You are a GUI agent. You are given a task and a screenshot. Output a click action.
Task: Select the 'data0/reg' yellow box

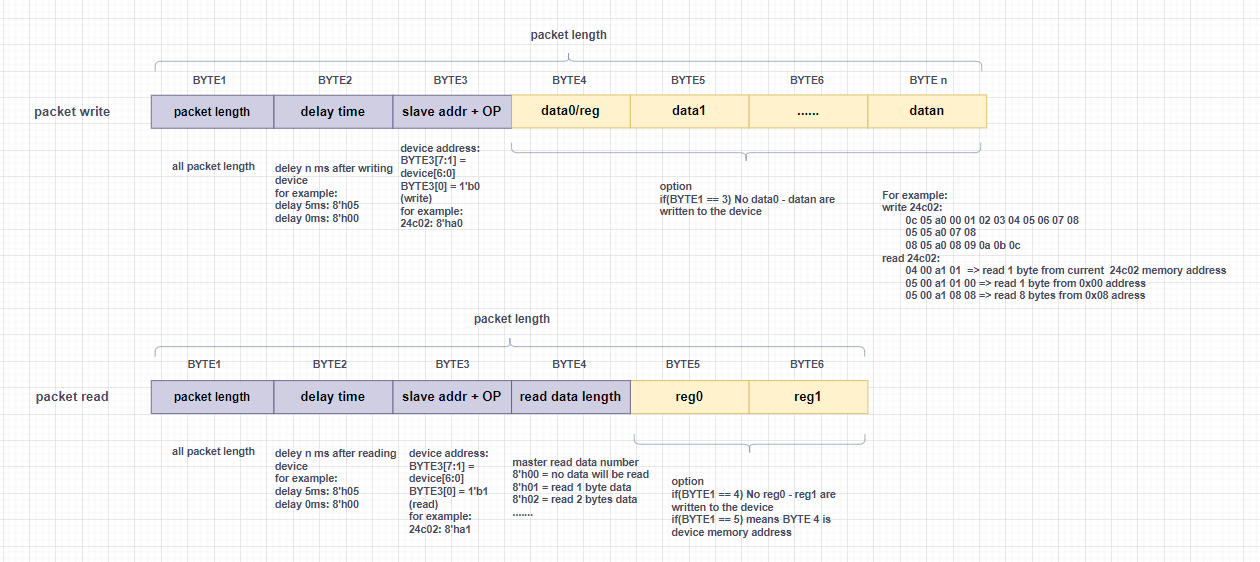(571, 111)
